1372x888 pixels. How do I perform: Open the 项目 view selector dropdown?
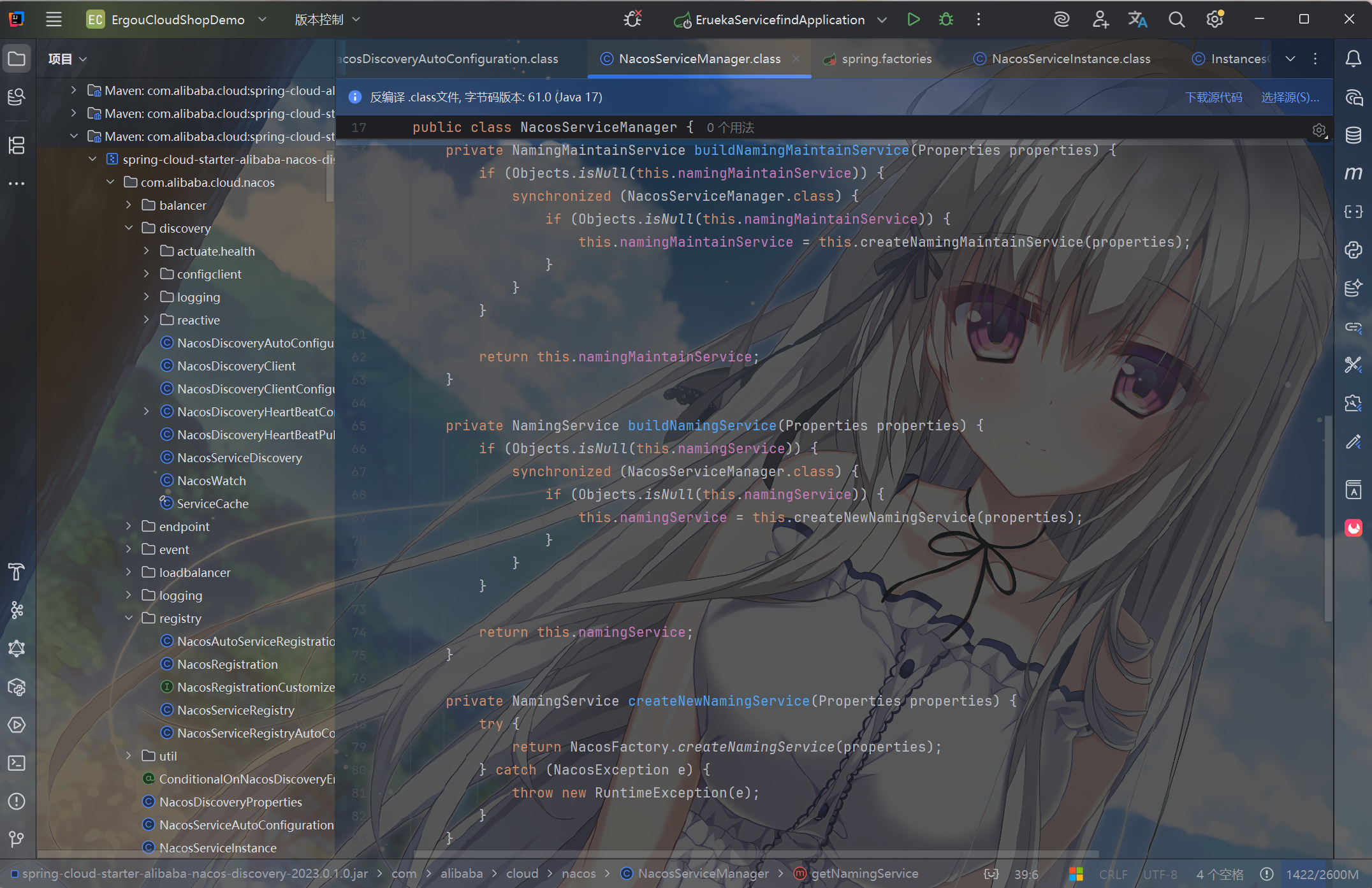[67, 59]
